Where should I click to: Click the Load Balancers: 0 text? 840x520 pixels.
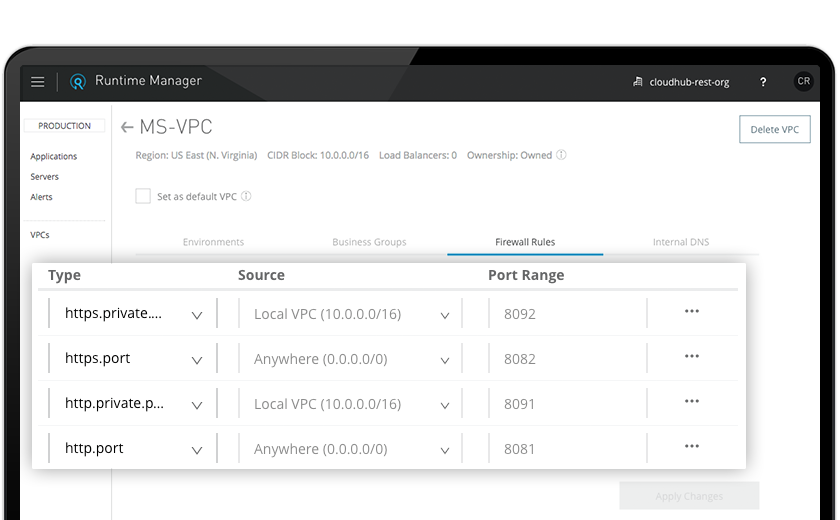pos(418,155)
